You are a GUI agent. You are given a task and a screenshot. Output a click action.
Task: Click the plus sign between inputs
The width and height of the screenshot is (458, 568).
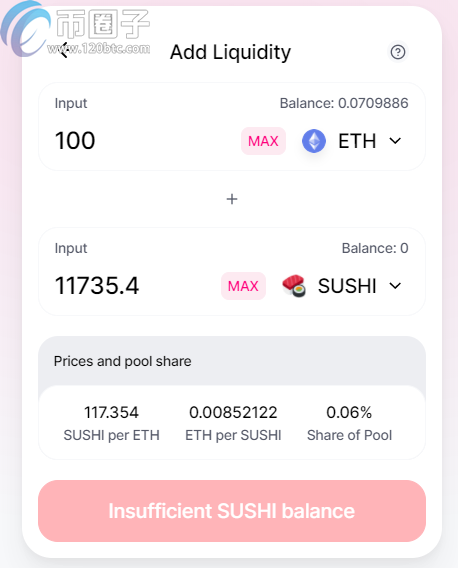(232, 199)
